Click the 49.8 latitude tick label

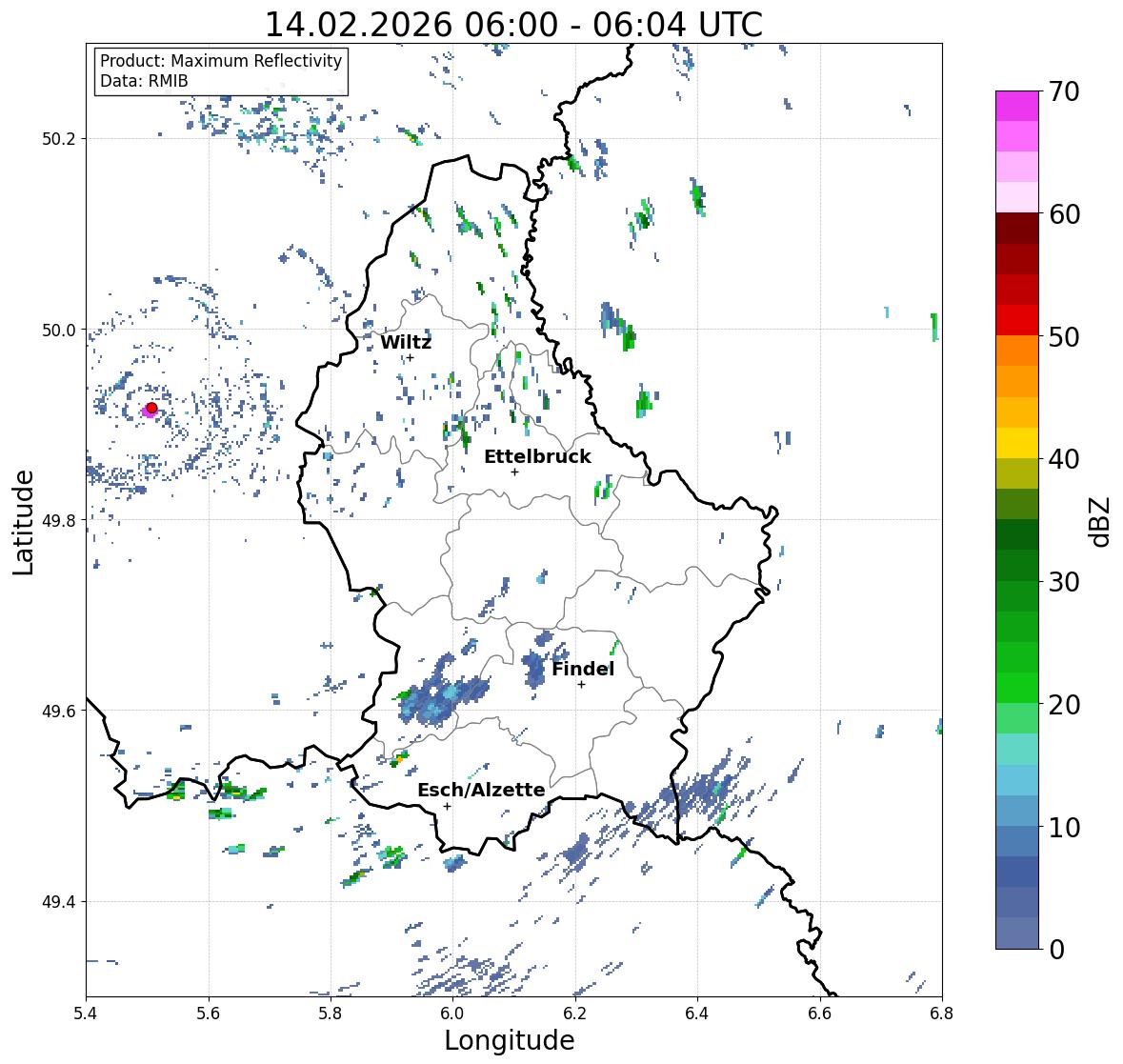[x=59, y=520]
